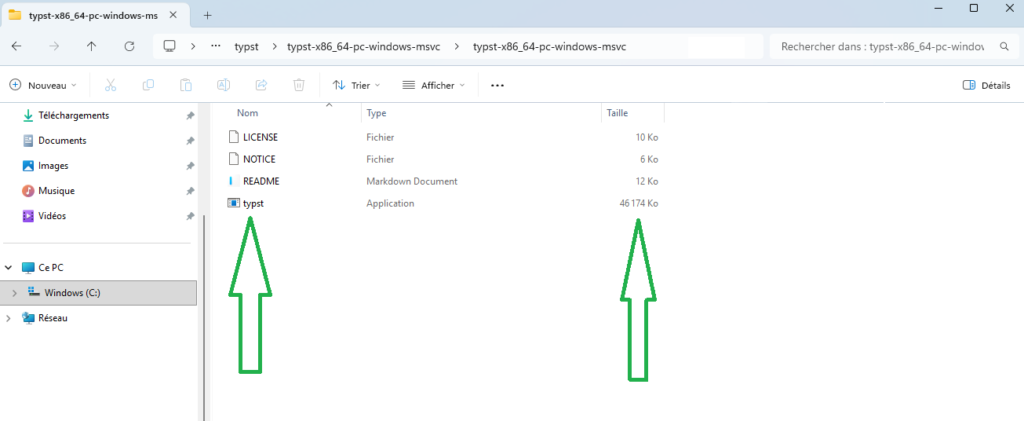Screen dimensions: 1024x421
Task: Click the Copy icon in toolbar
Action: (148, 86)
